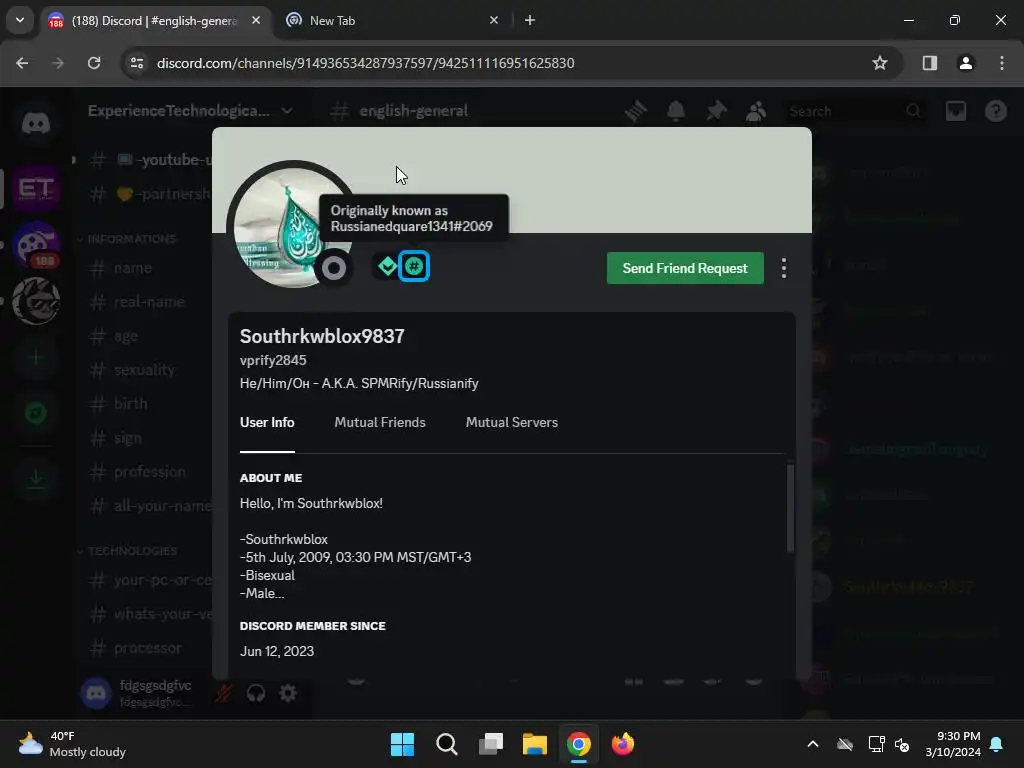1024x768 pixels.
Task: View site information icon in address bar
Action: [137, 63]
